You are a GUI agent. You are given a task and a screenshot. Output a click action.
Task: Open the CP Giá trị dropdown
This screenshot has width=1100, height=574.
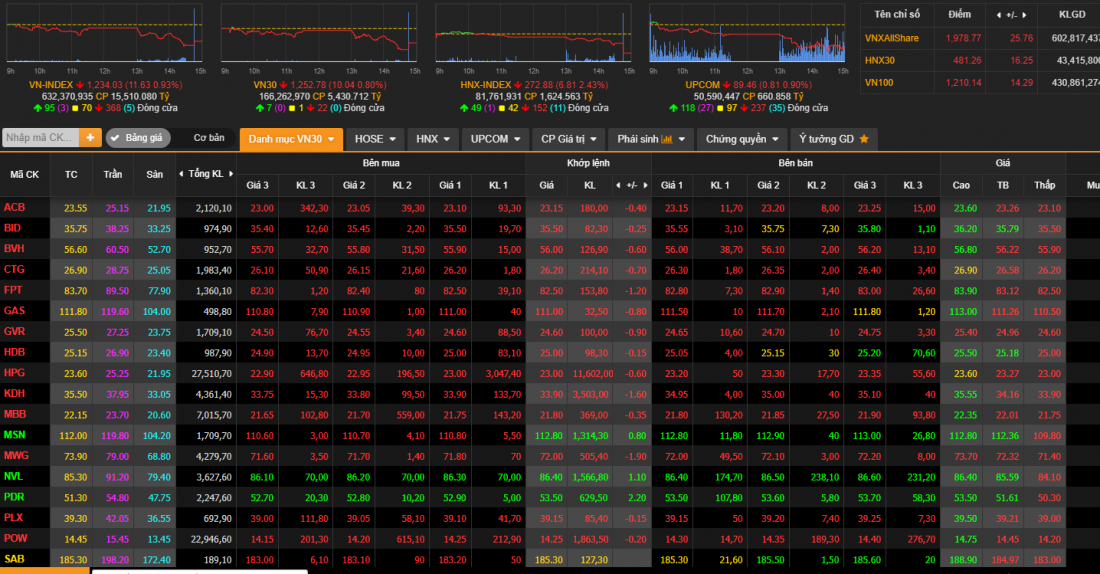(568, 139)
